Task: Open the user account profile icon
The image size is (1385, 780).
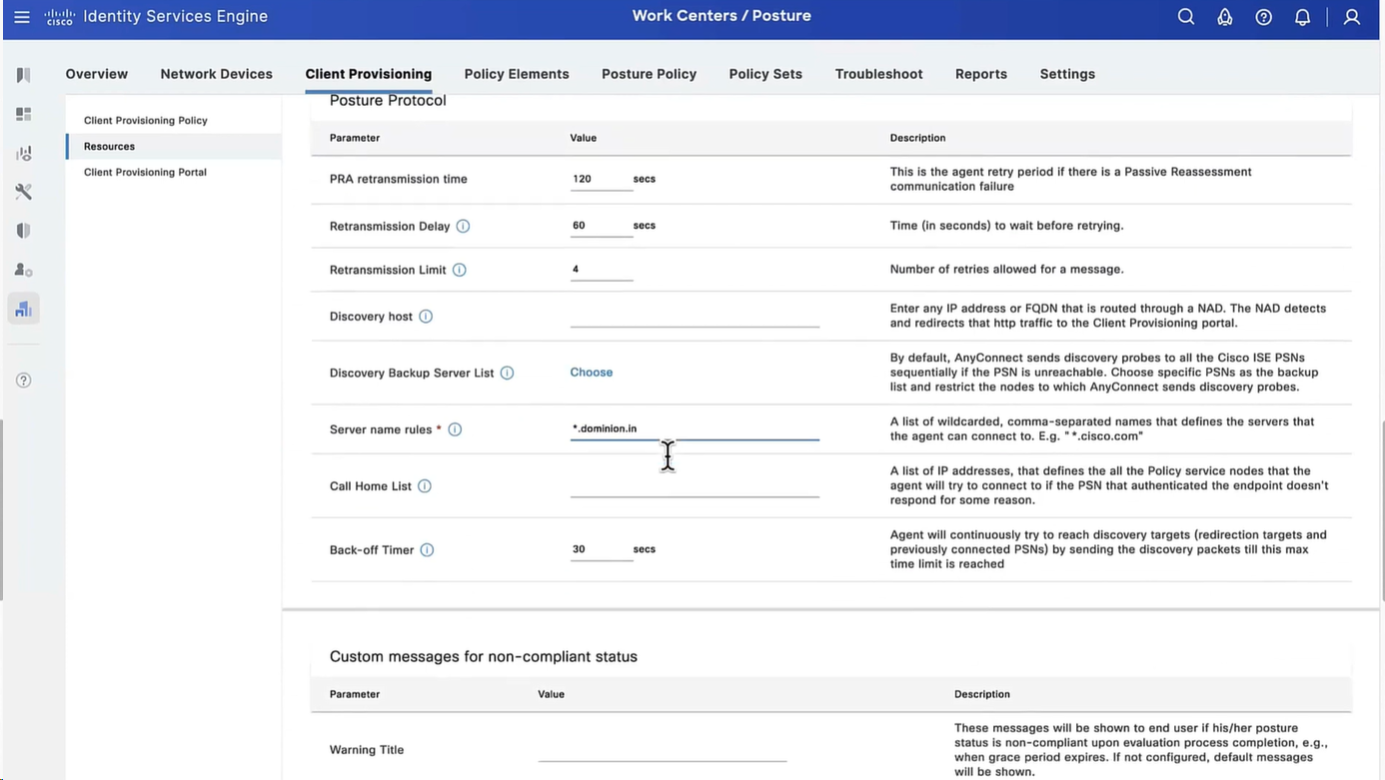Action: 1351,17
